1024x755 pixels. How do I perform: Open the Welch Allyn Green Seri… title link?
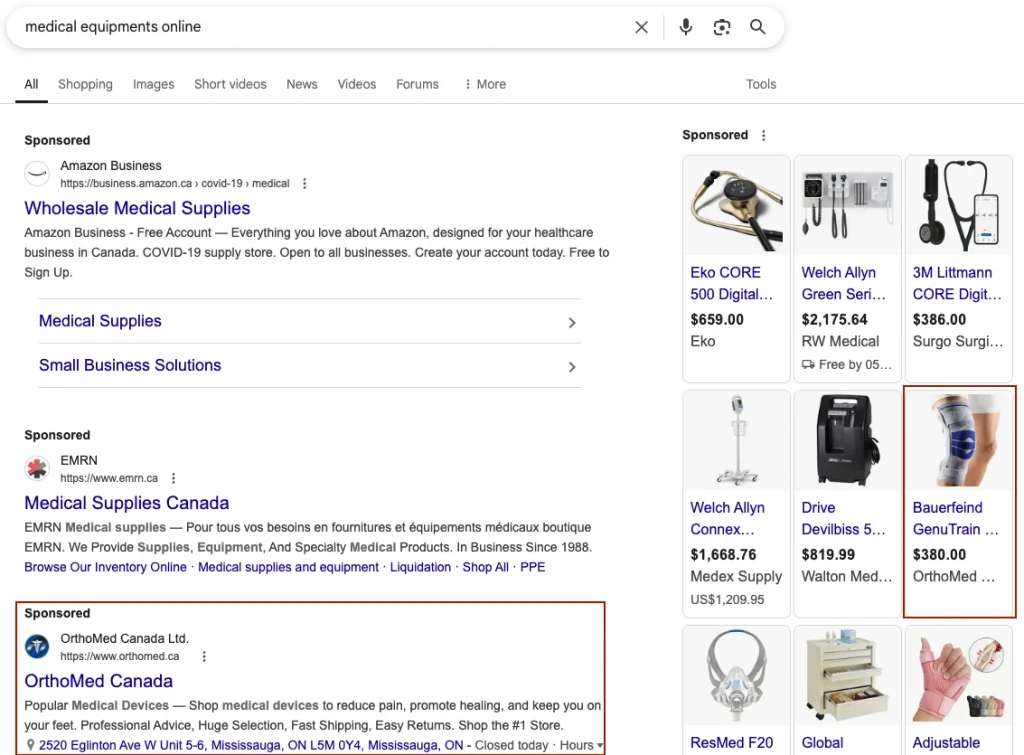click(844, 283)
